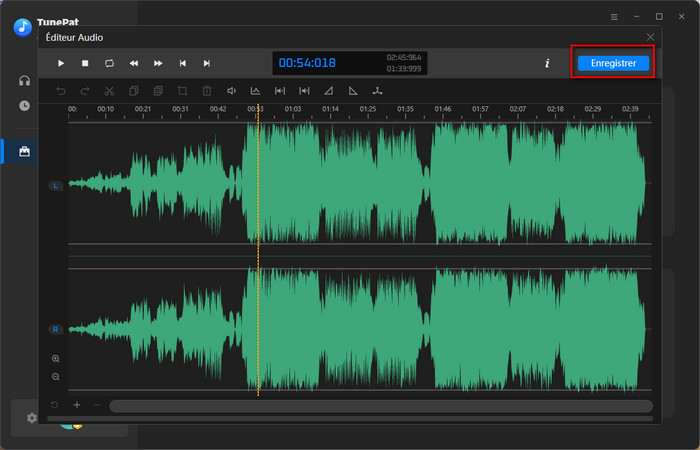Apply the fade in effect
This screenshot has width=700, height=450.
329,91
